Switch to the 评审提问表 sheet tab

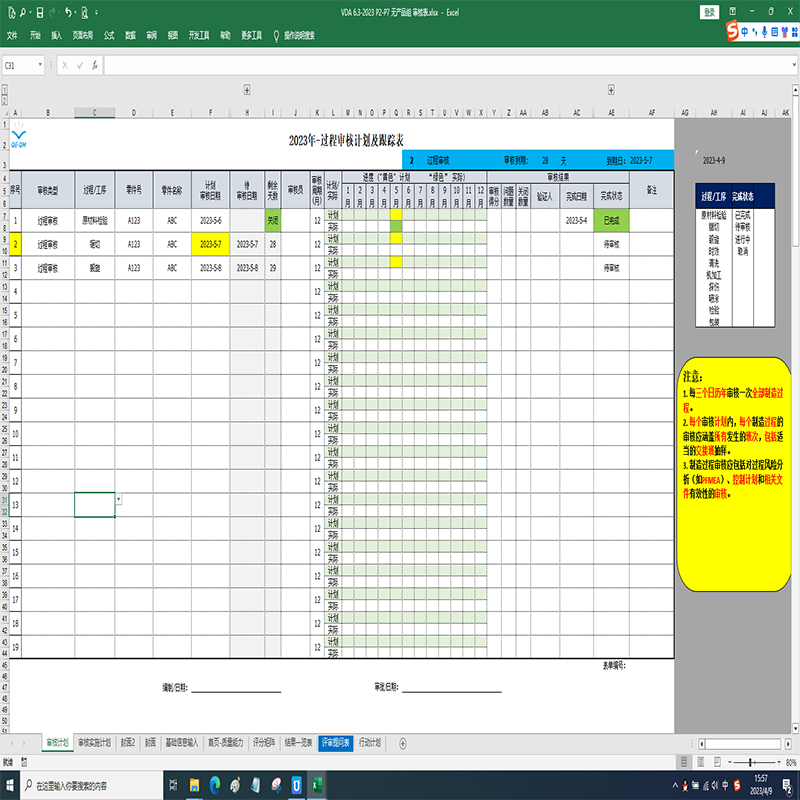(335, 743)
